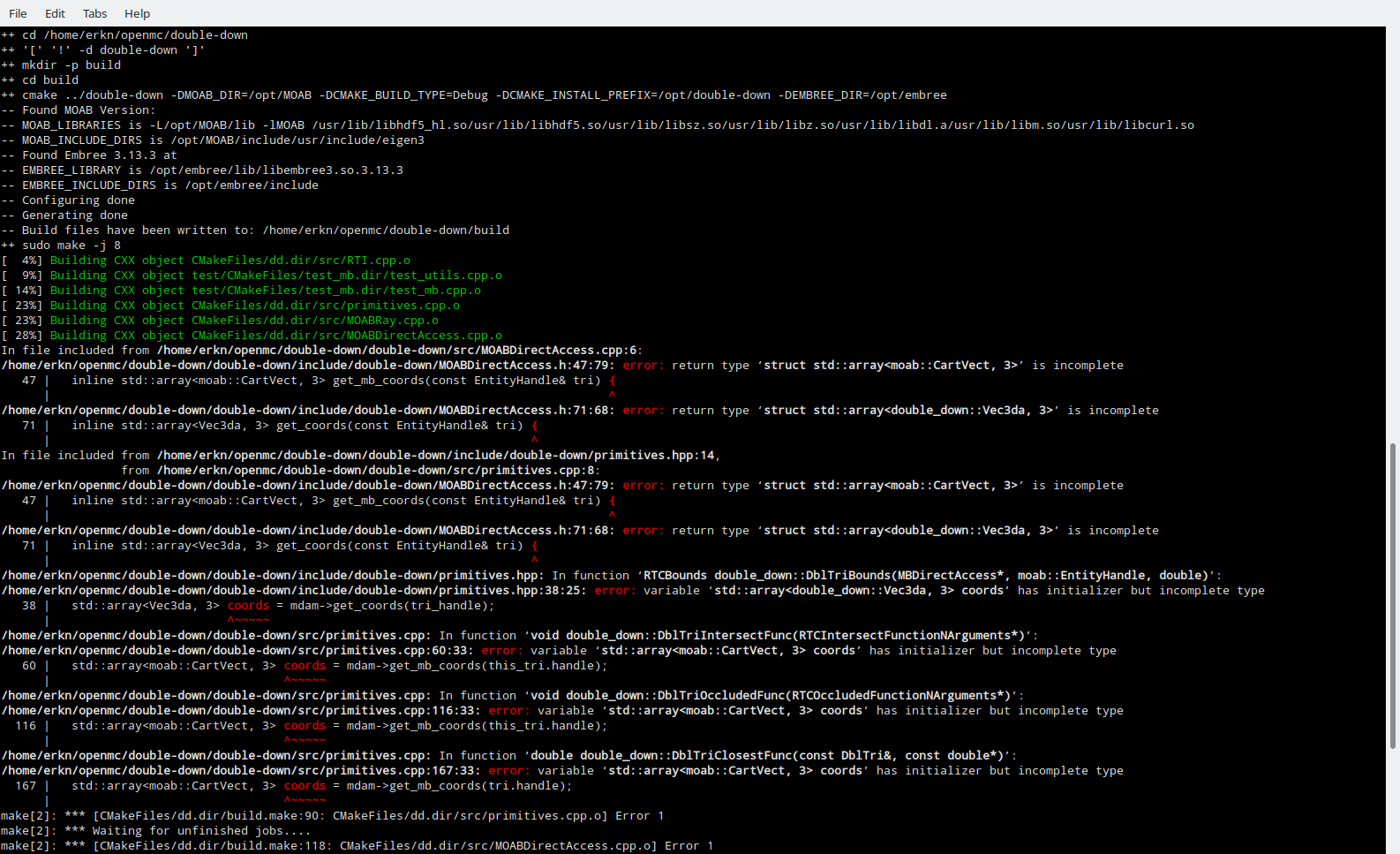
Task: Click the 'from primitives.cpp:8' include line
Action: 361,471
